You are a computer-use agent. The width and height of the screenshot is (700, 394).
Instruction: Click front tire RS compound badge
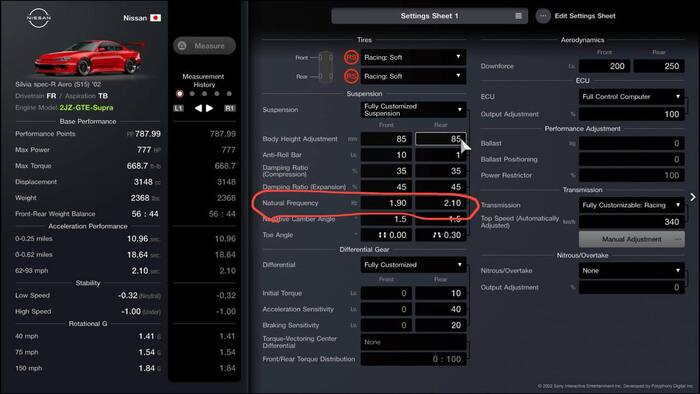(x=351, y=57)
